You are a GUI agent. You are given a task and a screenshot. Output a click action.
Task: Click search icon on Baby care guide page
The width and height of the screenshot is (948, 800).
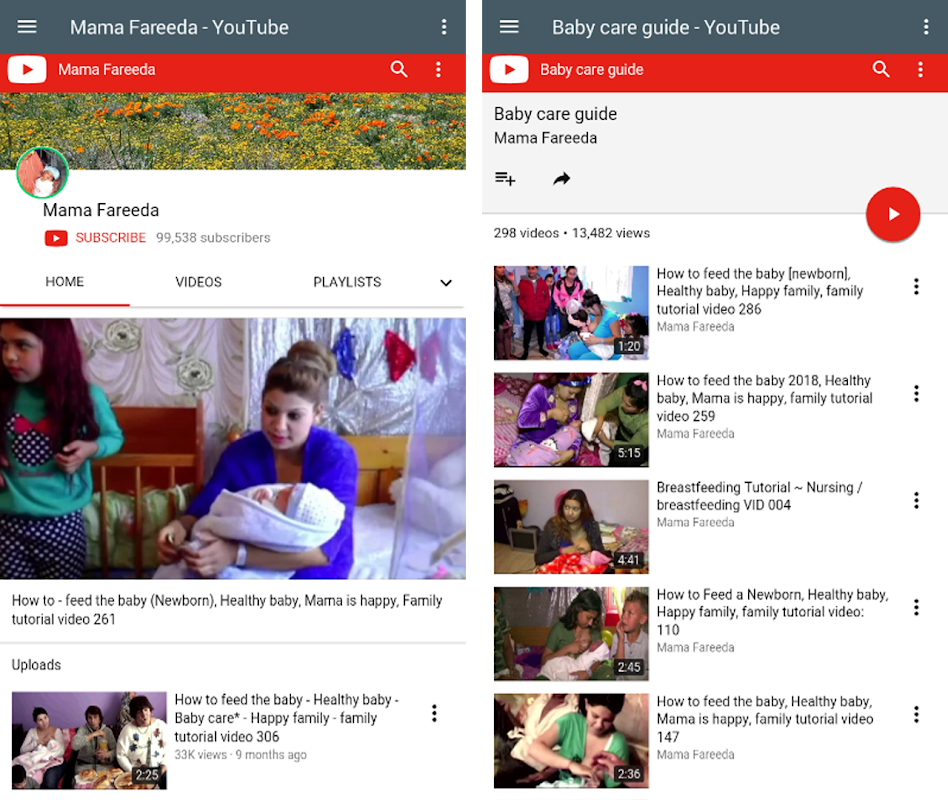881,69
